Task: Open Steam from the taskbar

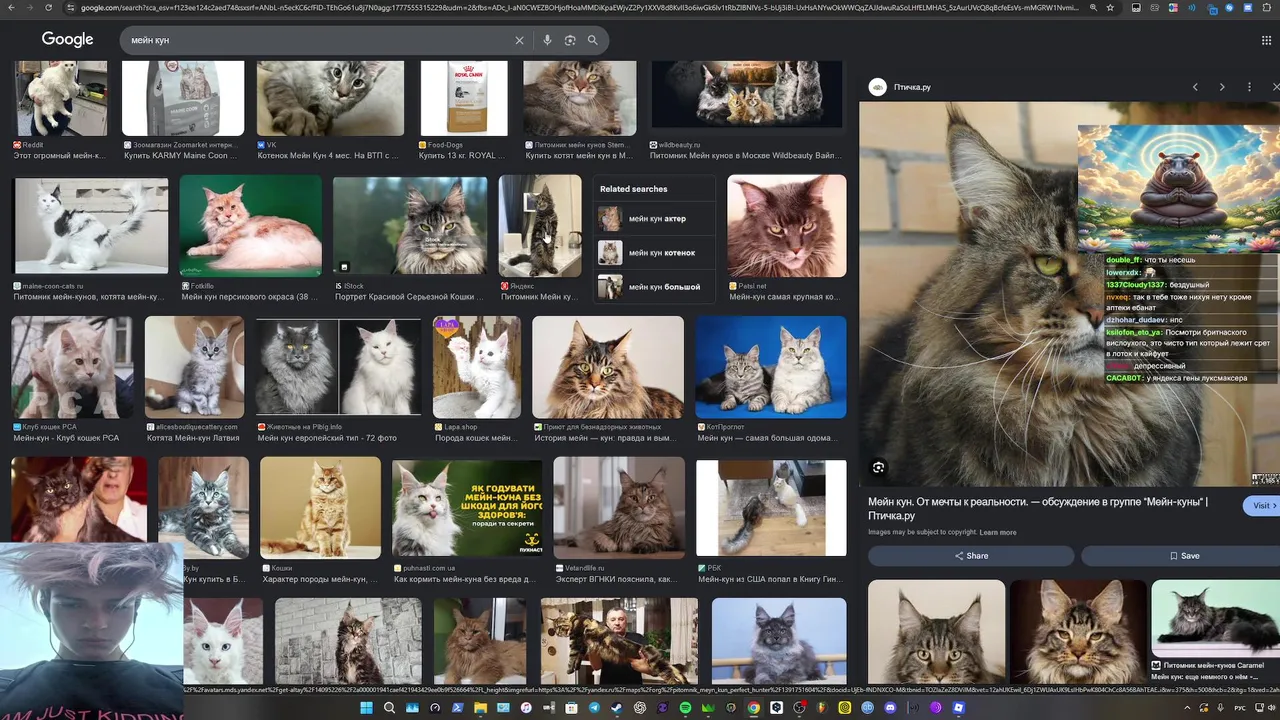Action: point(617,708)
